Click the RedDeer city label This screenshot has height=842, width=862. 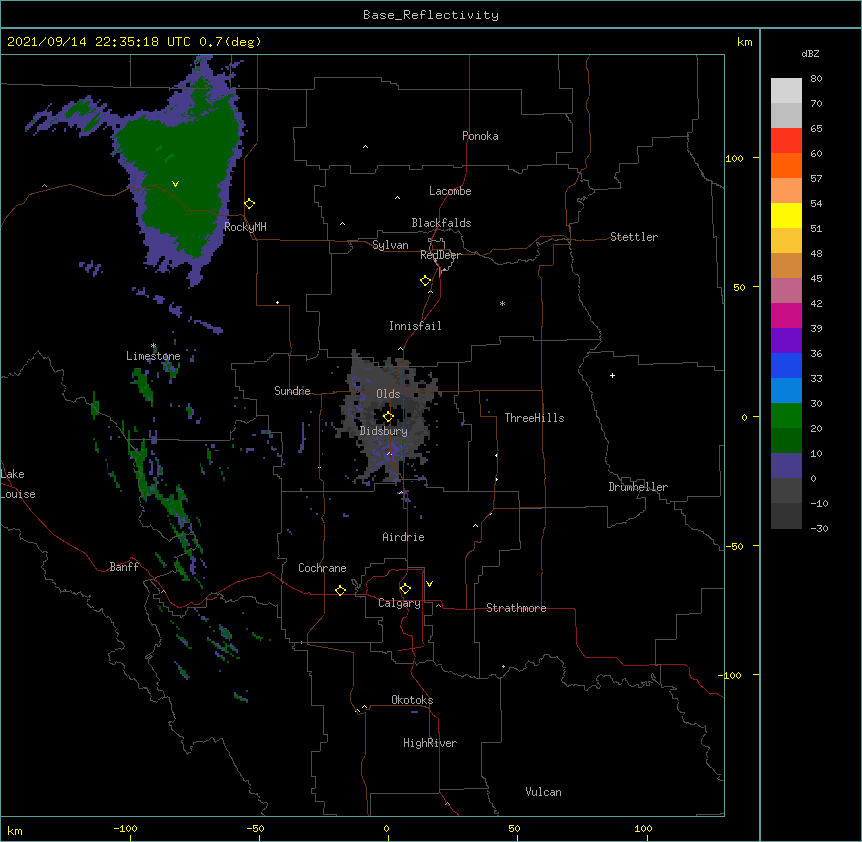[440, 255]
